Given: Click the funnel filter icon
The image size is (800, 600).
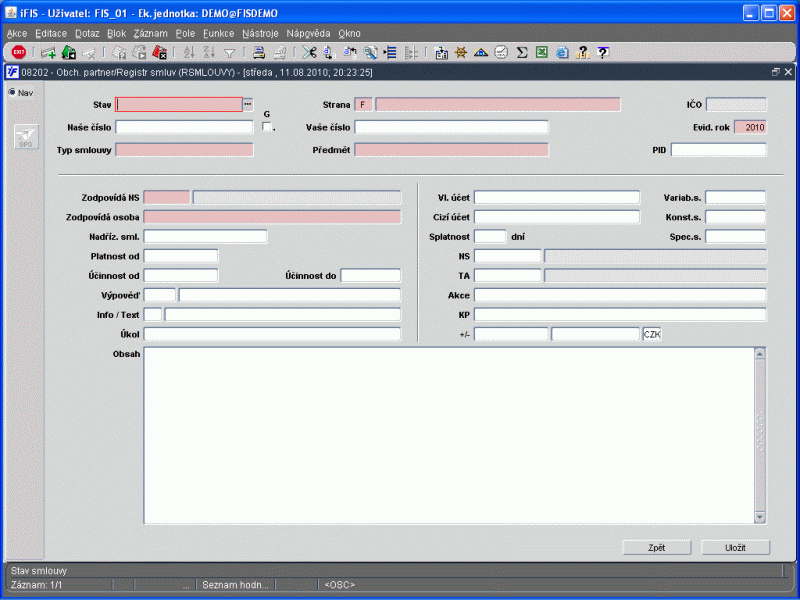Looking at the screenshot, I should (x=229, y=53).
